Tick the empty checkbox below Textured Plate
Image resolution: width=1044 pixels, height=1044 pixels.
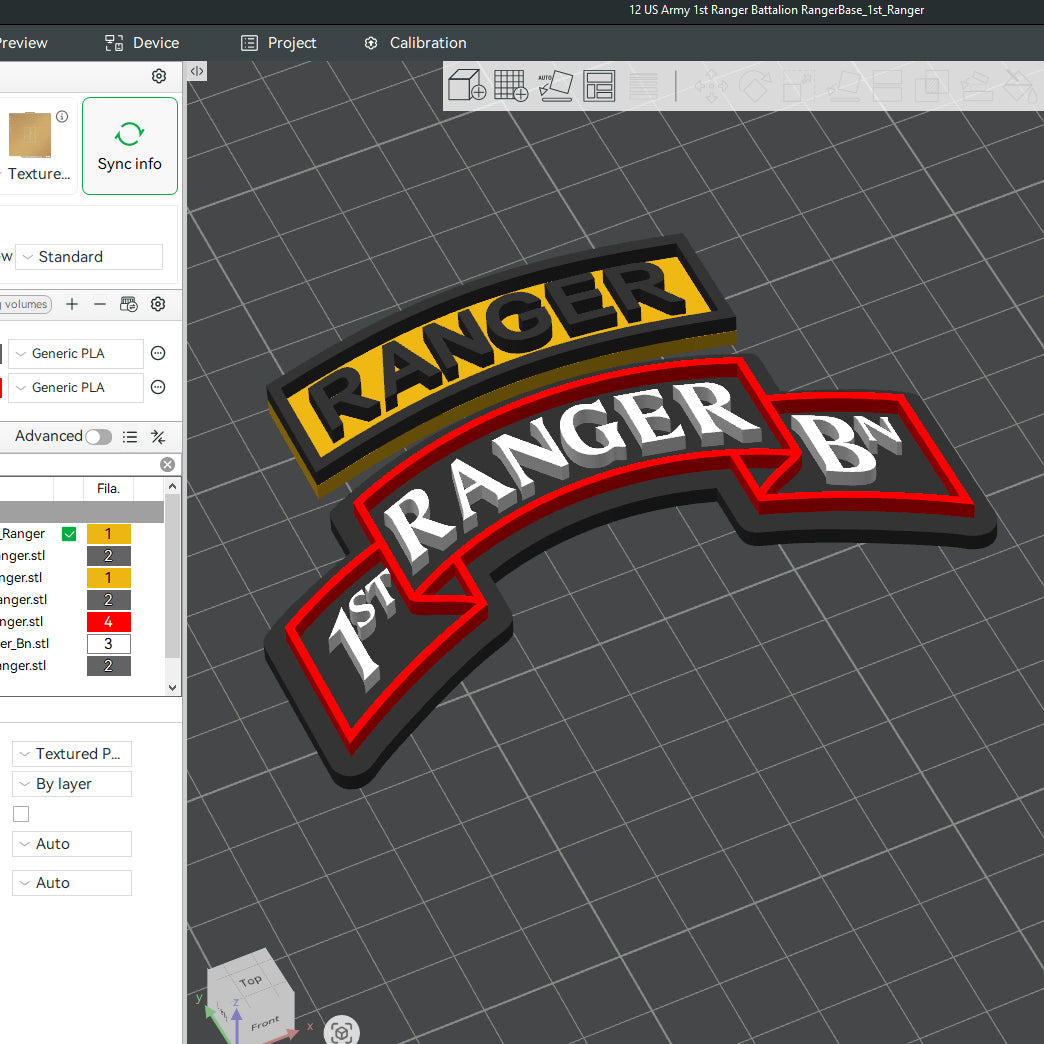click(20, 814)
